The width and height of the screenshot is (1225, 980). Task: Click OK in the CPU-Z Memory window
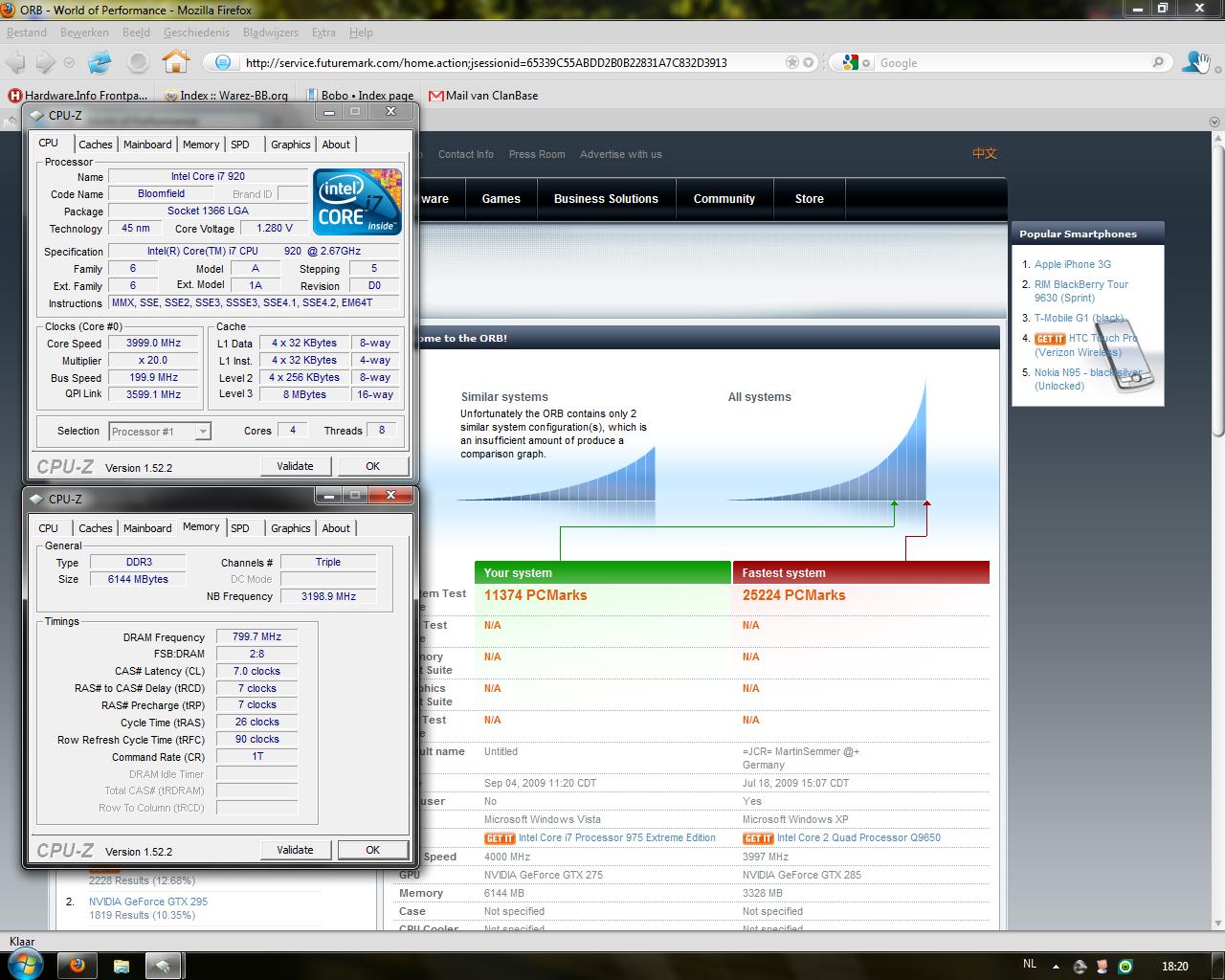tap(372, 850)
